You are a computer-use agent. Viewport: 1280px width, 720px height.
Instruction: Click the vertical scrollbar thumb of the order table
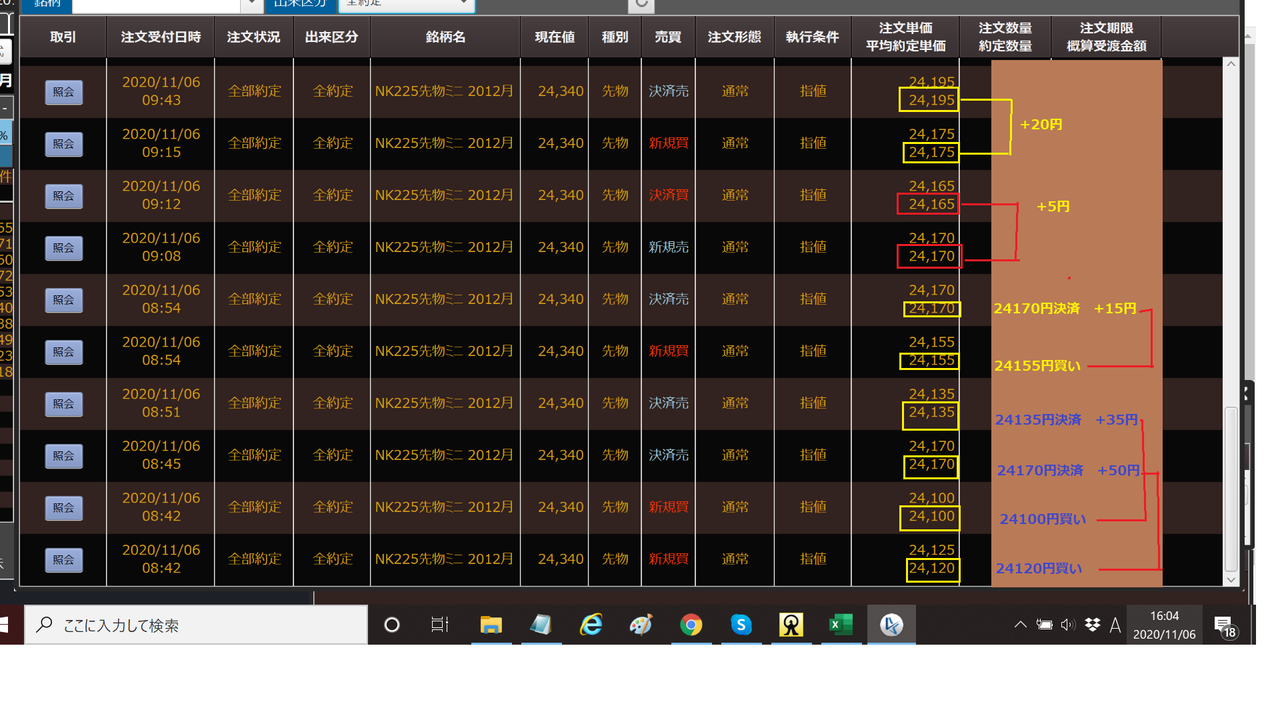click(x=1231, y=488)
